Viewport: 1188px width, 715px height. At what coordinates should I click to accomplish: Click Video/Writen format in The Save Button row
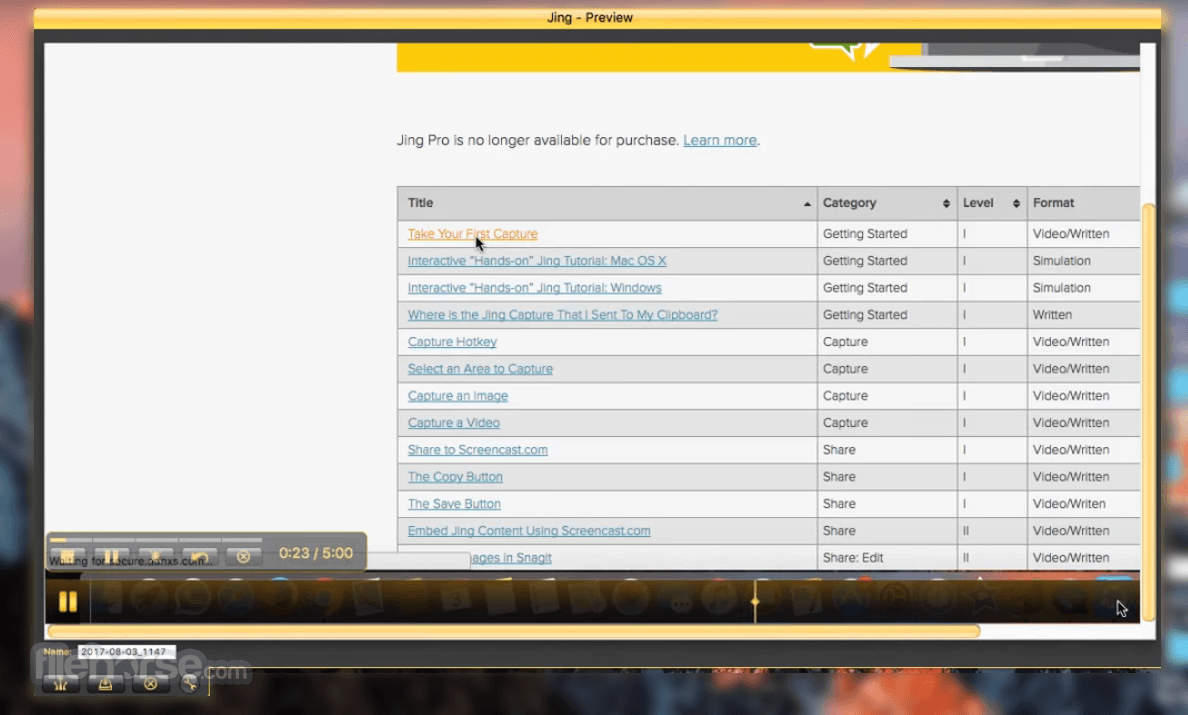point(1069,504)
